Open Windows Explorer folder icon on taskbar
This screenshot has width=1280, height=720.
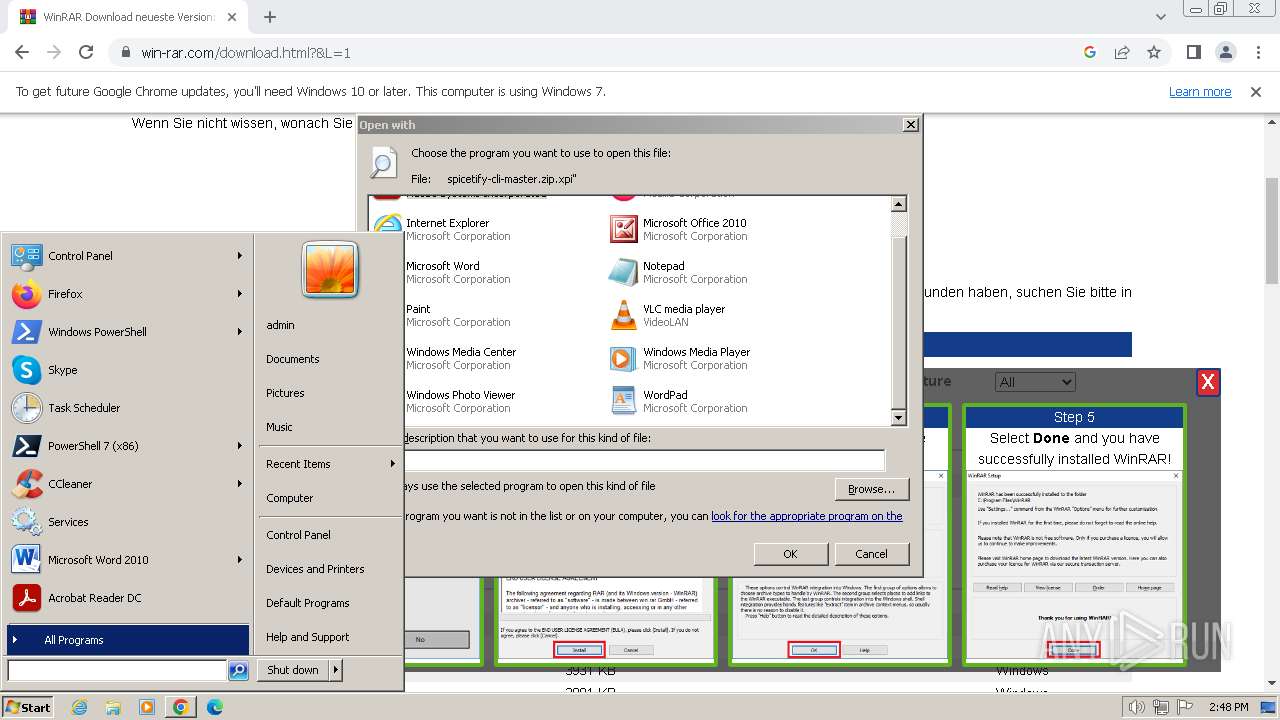(113, 707)
